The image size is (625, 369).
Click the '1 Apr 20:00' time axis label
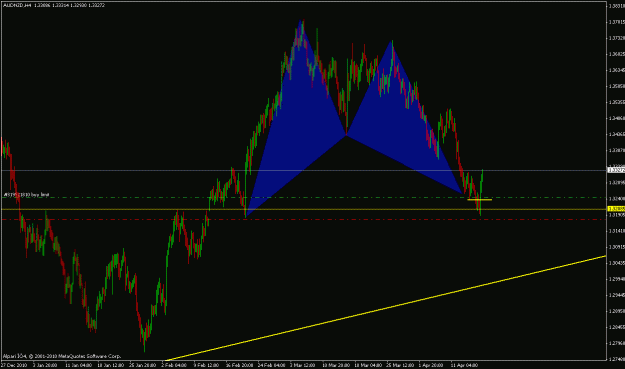click(431, 365)
